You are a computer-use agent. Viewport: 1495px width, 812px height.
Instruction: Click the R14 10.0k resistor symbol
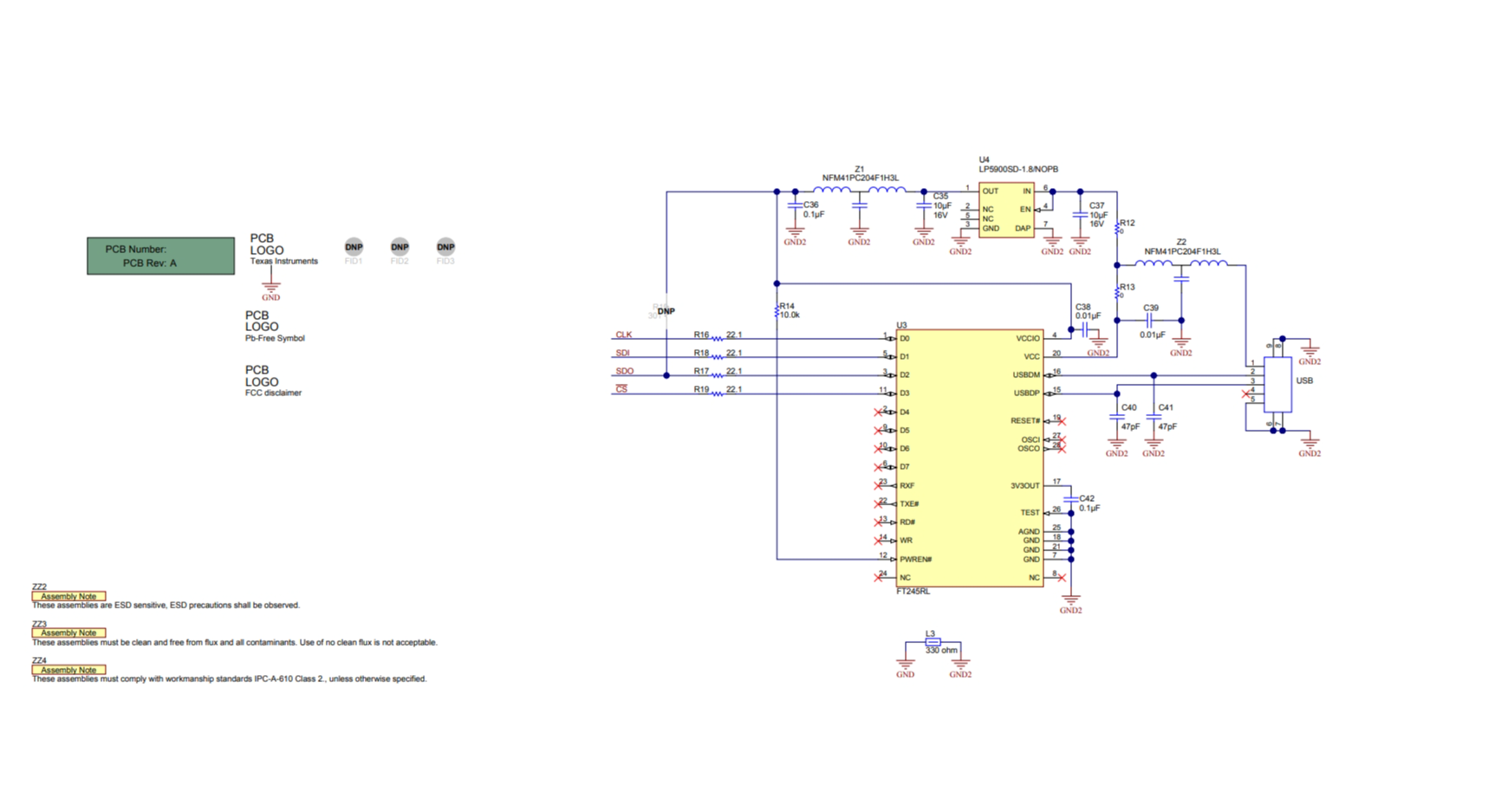pos(777,311)
